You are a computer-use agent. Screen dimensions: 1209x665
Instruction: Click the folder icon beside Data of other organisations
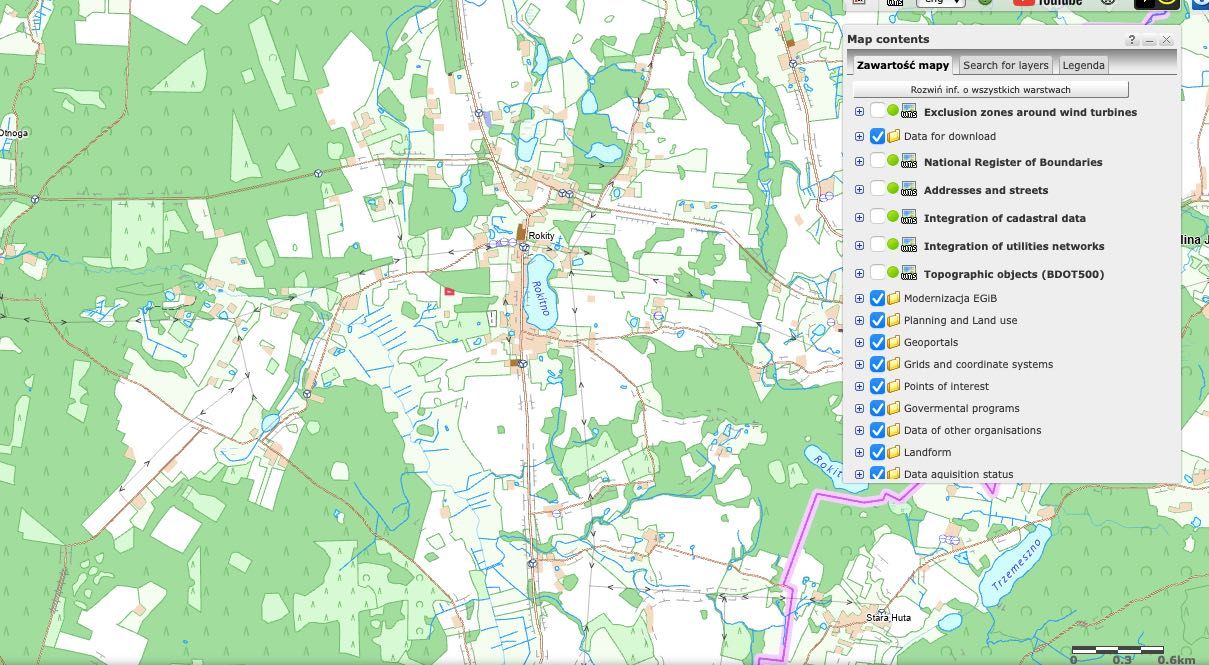tap(894, 430)
